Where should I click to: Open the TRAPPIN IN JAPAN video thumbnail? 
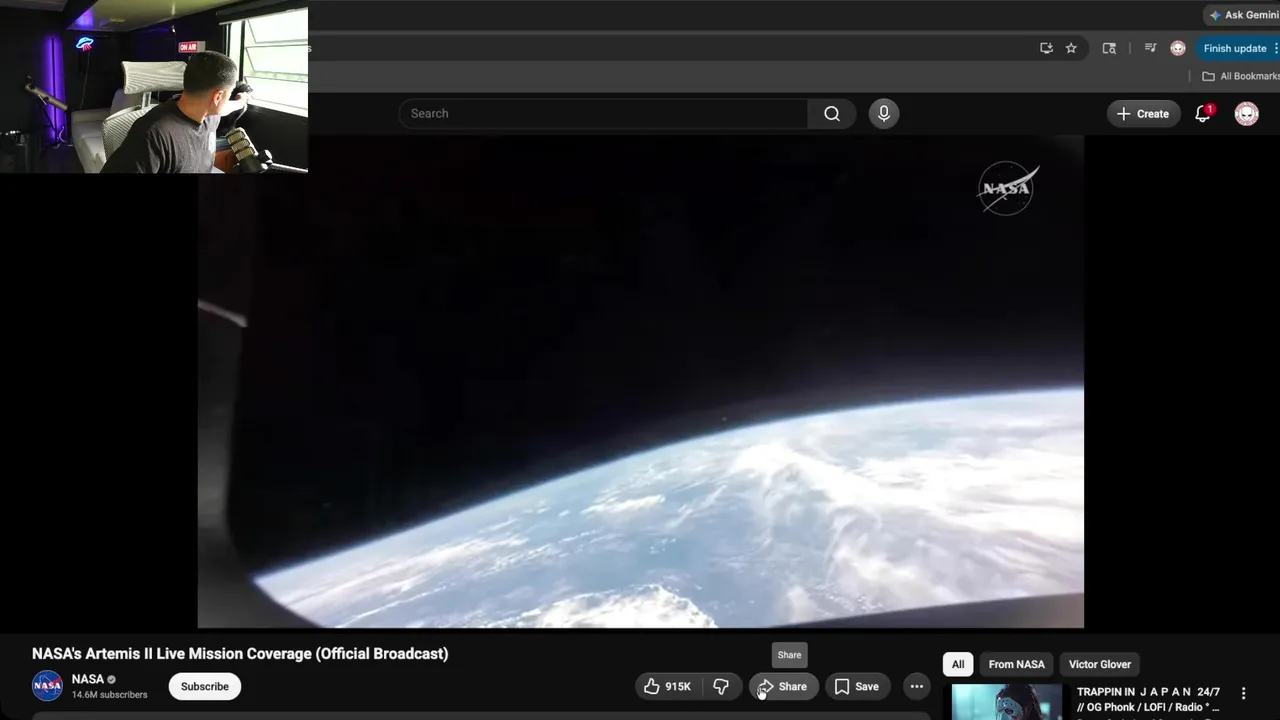point(1007,702)
